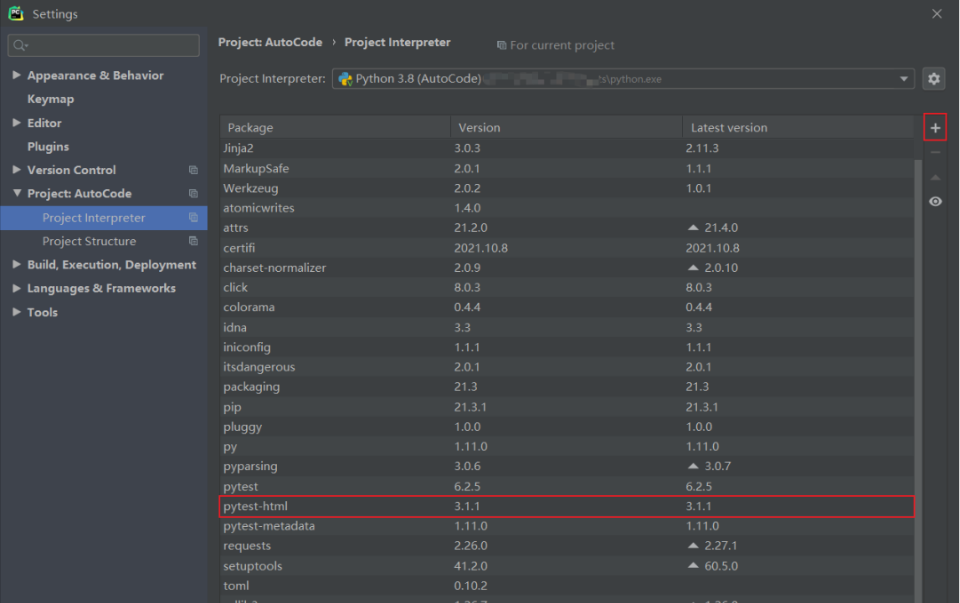This screenshot has width=960, height=603.
Task: Expand Appearance & Behavior section
Action: click(x=17, y=75)
